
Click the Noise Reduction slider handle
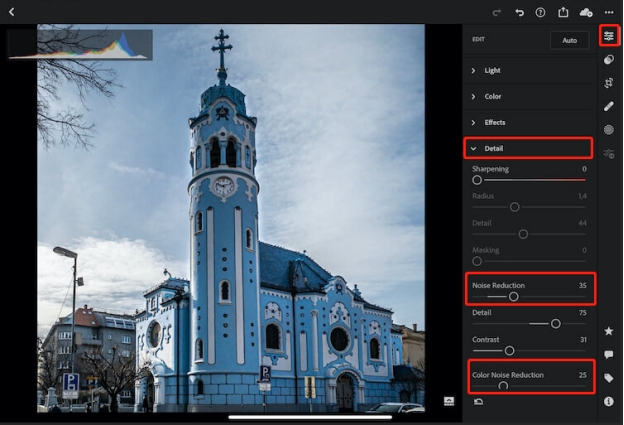pyautogui.click(x=514, y=297)
